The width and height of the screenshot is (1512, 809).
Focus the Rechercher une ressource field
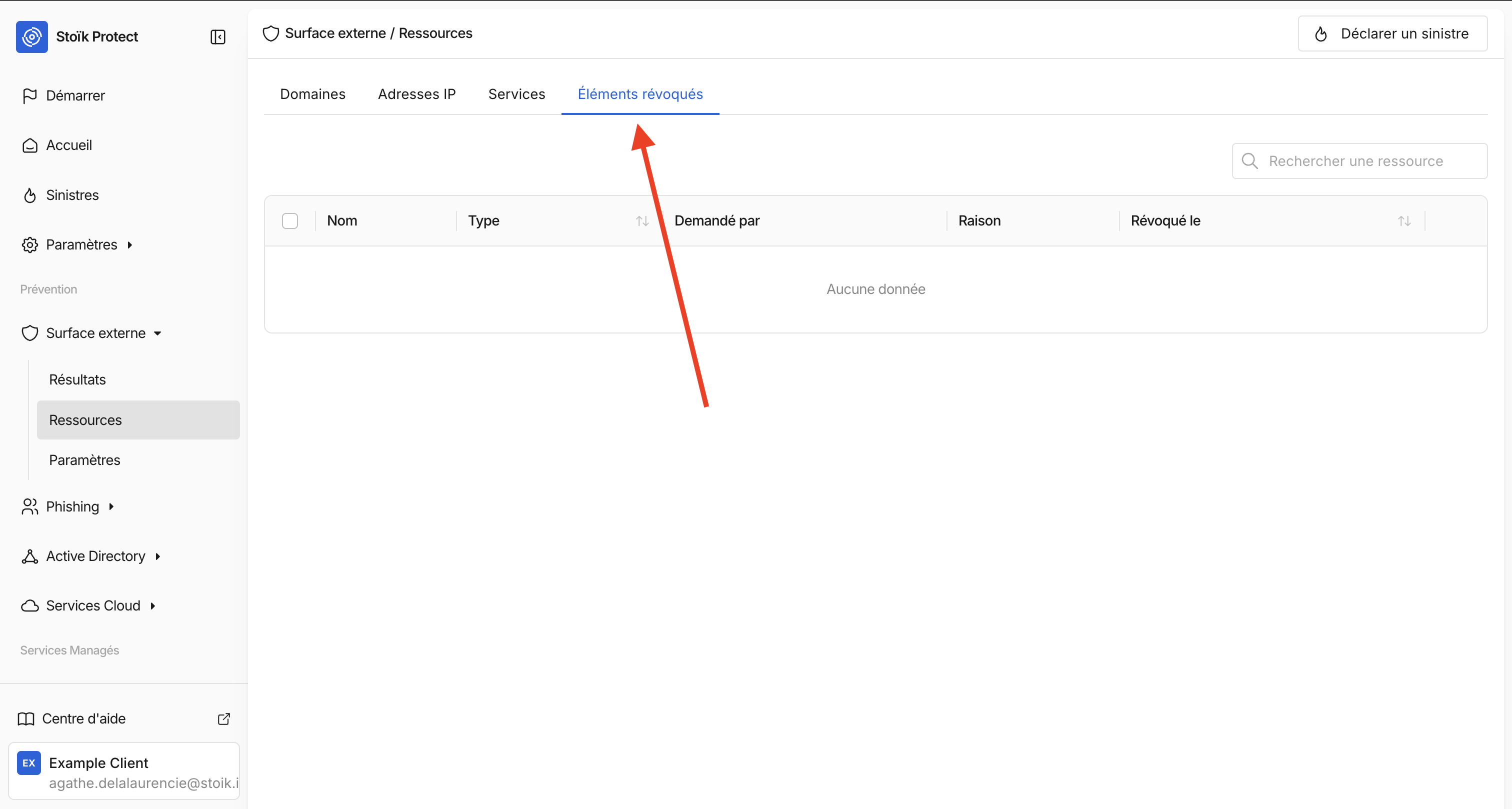(x=1359, y=161)
